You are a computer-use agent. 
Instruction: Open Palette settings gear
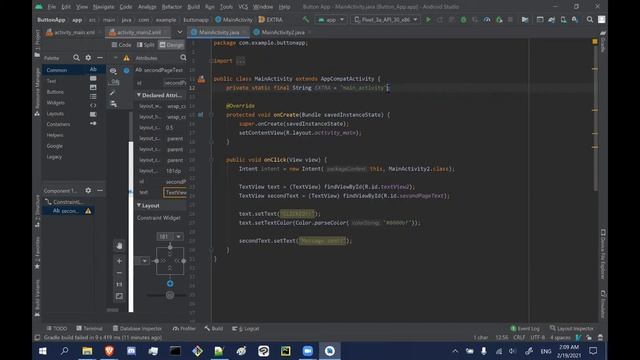[88, 58]
